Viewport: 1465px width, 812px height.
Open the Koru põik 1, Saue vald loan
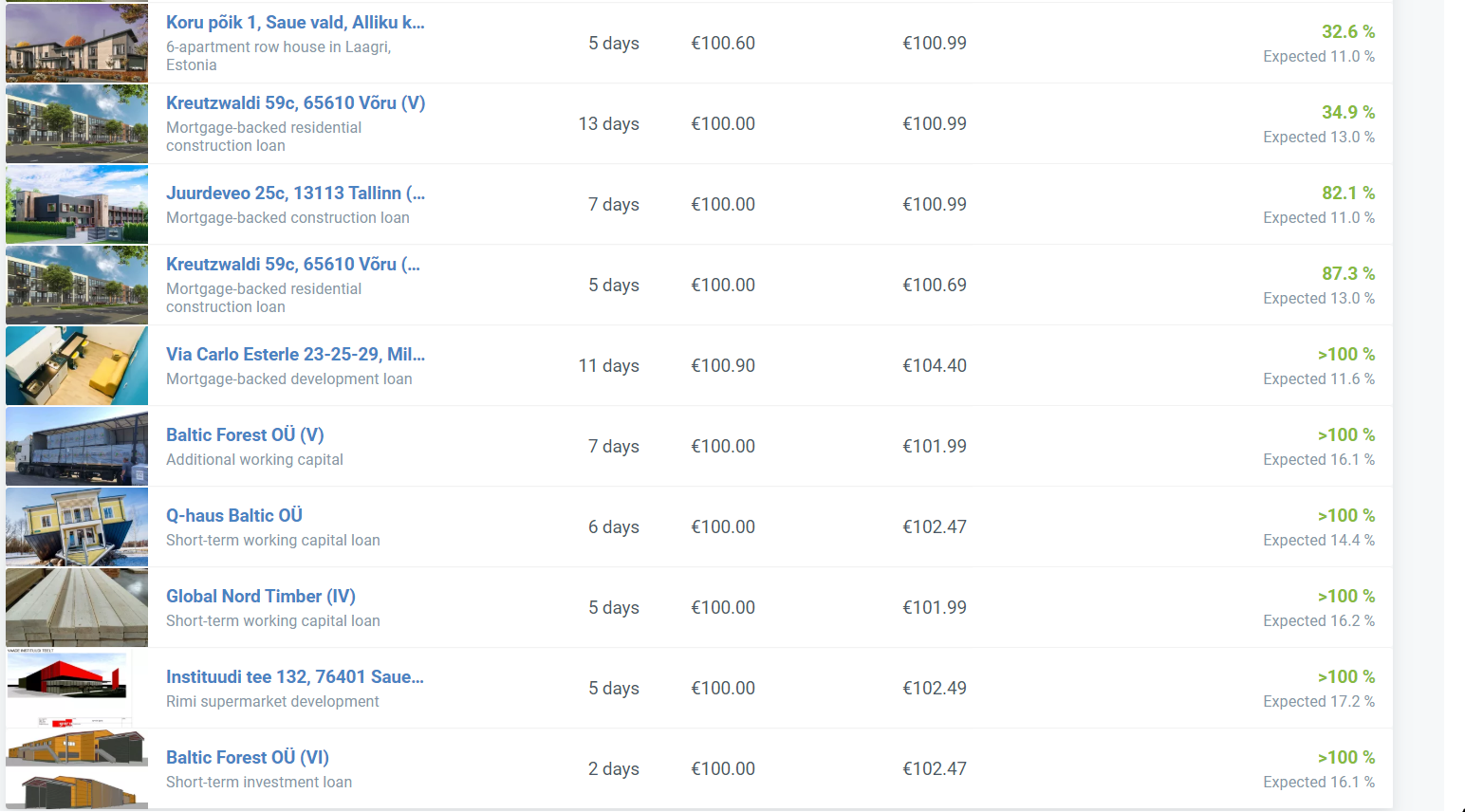click(x=295, y=23)
